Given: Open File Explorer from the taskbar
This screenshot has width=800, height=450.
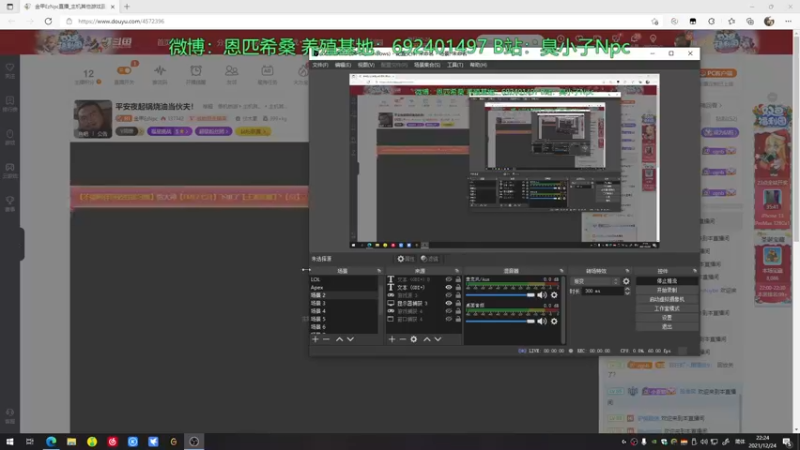Looking at the screenshot, I should click(x=71, y=441).
